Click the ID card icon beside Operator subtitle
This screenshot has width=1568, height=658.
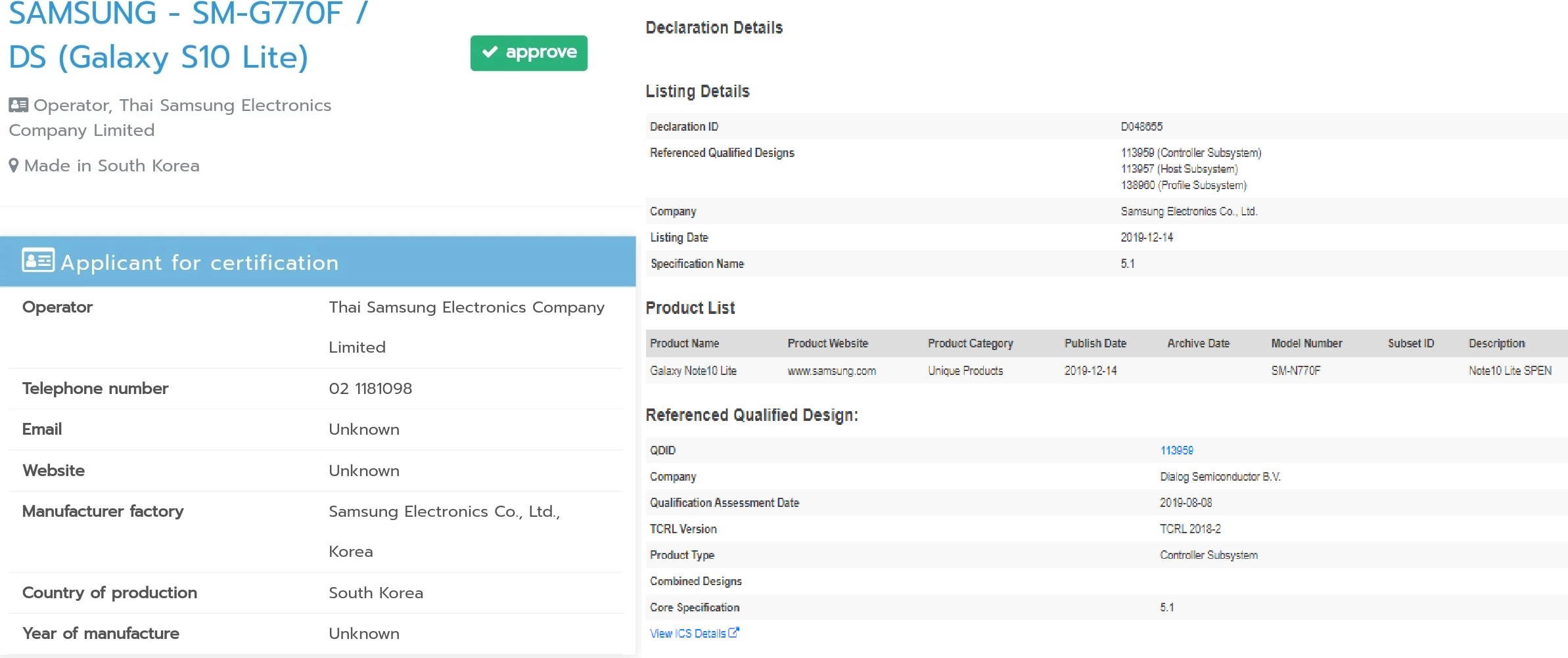pos(18,105)
